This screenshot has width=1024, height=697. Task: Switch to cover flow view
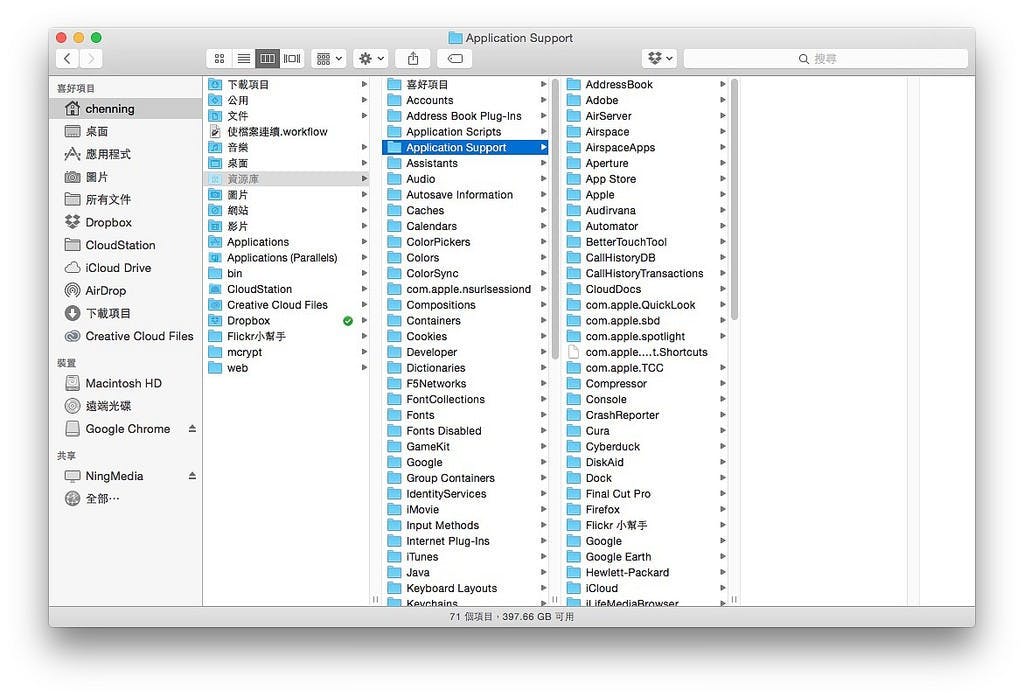tap(292, 59)
